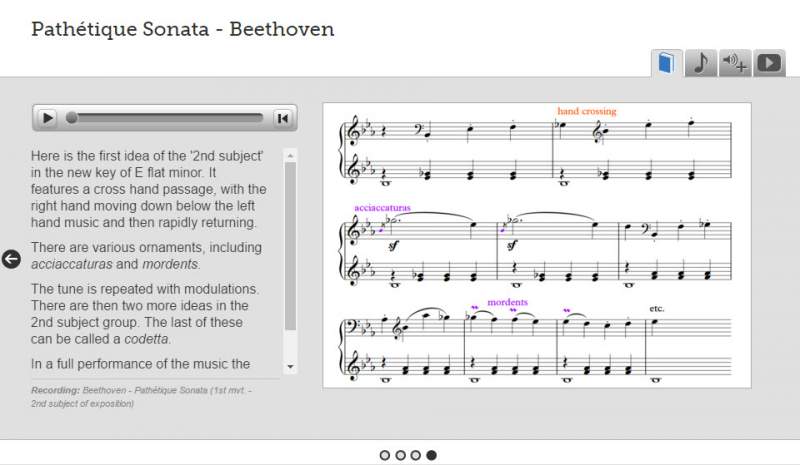Switch to the music note tab
Screen dimensions: 800x465
pyautogui.click(x=701, y=63)
